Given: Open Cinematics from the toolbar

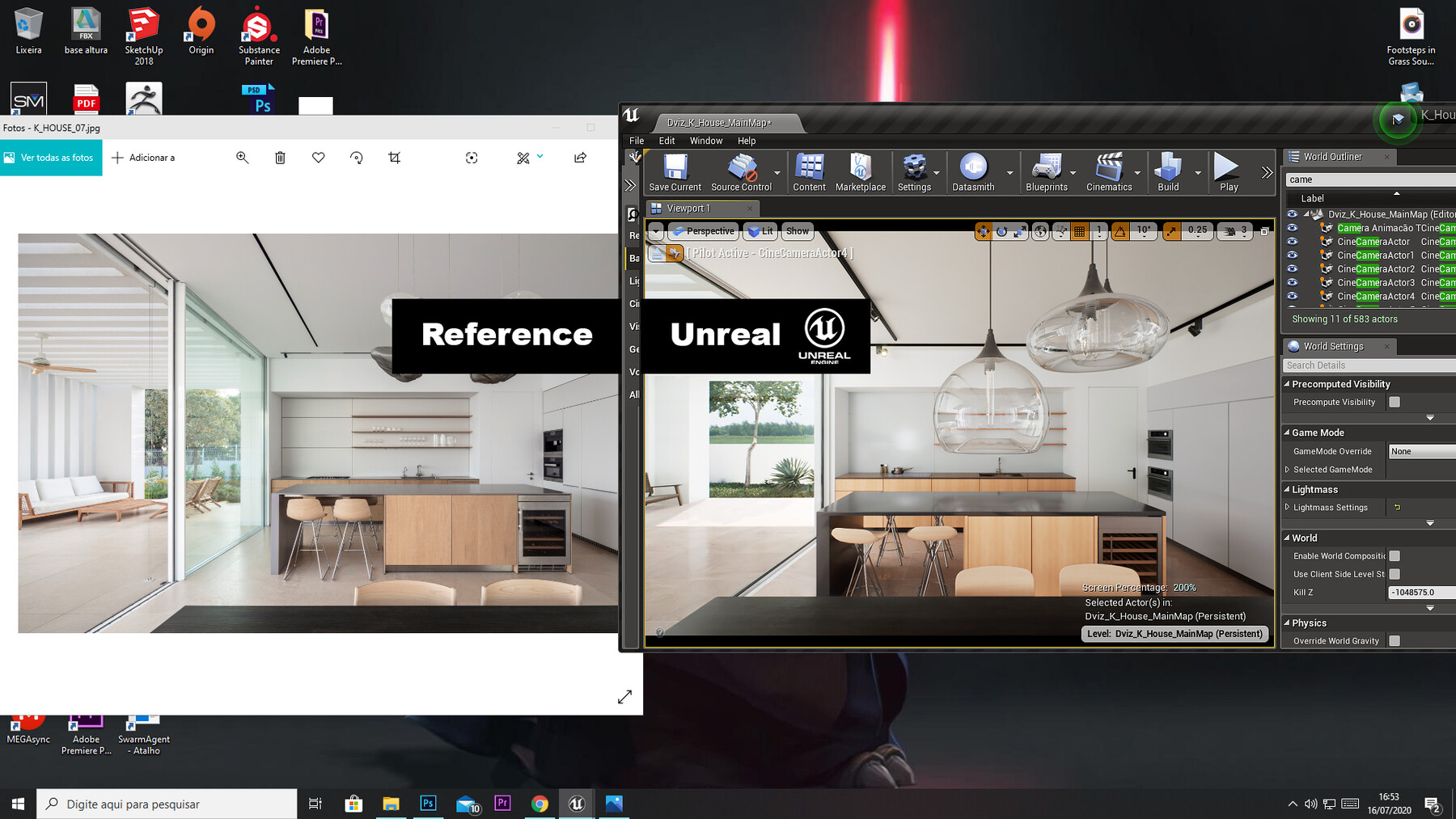Looking at the screenshot, I should tap(1110, 171).
